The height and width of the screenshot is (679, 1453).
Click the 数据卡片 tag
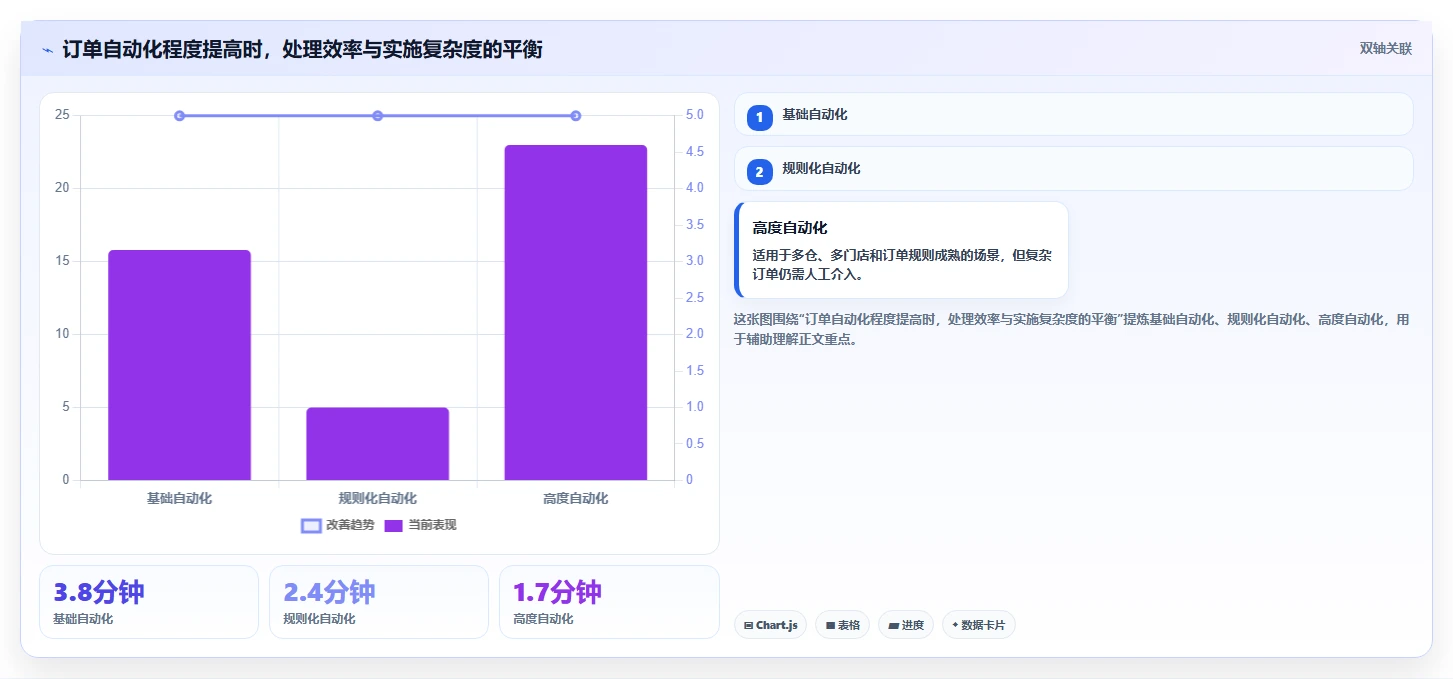[x=978, y=625]
